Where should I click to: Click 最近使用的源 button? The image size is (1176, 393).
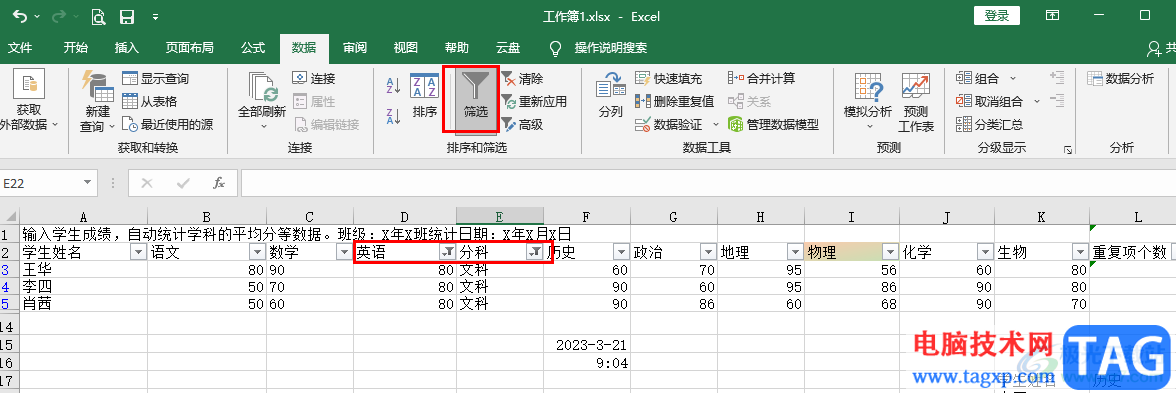pos(167,124)
